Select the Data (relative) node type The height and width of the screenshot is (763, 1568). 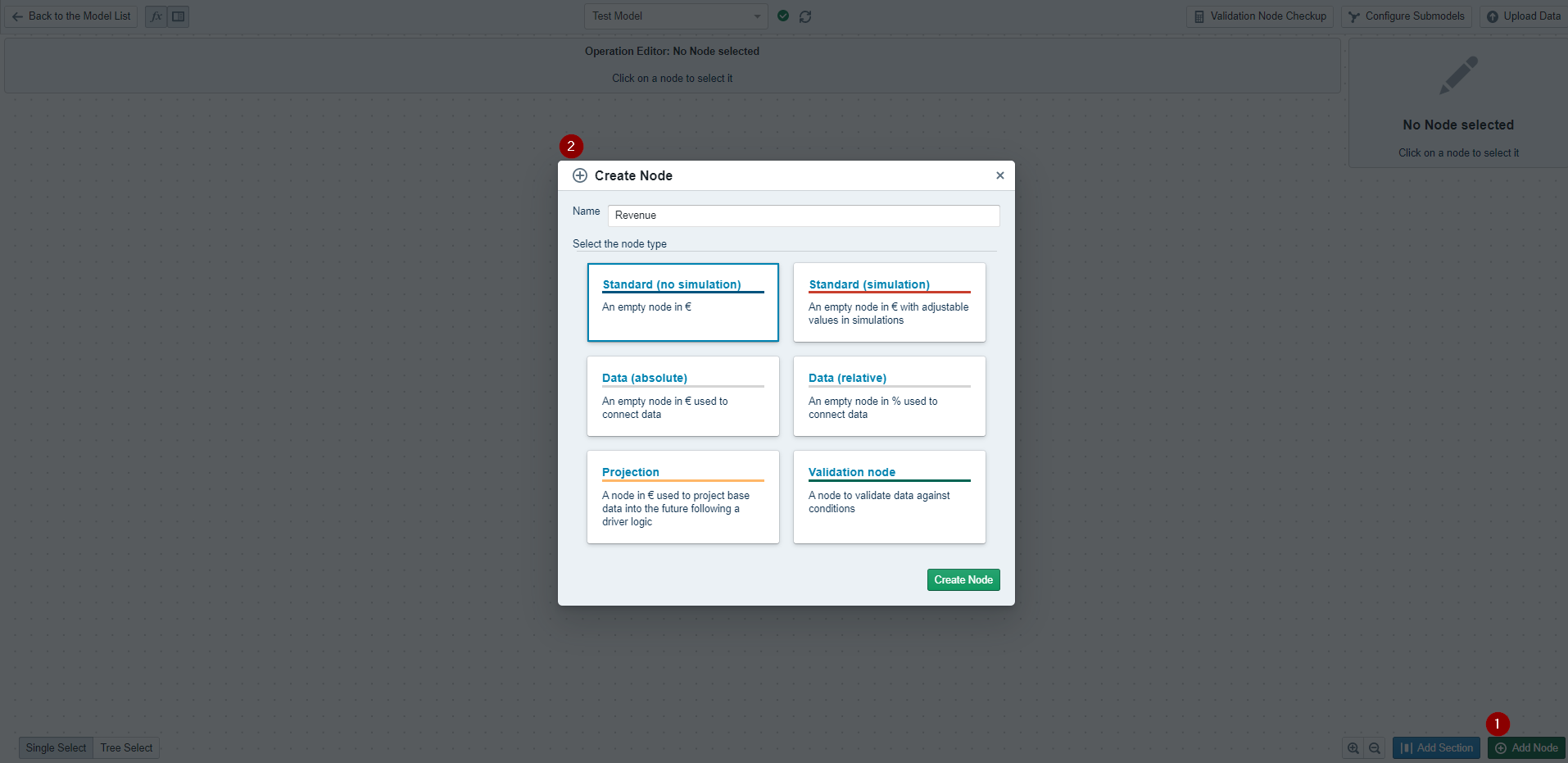pyautogui.click(x=889, y=396)
